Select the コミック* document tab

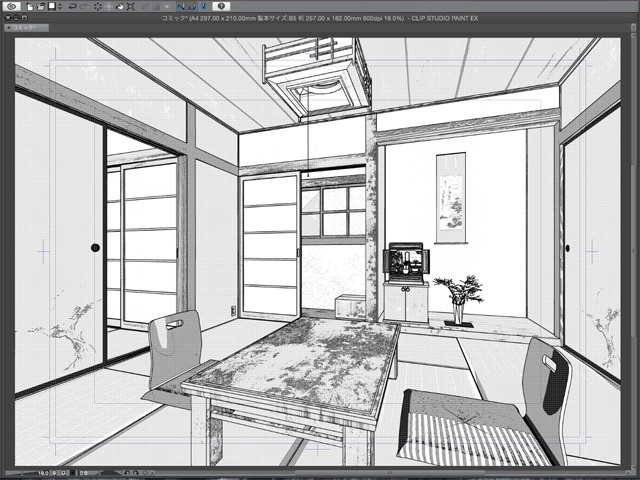coord(27,28)
